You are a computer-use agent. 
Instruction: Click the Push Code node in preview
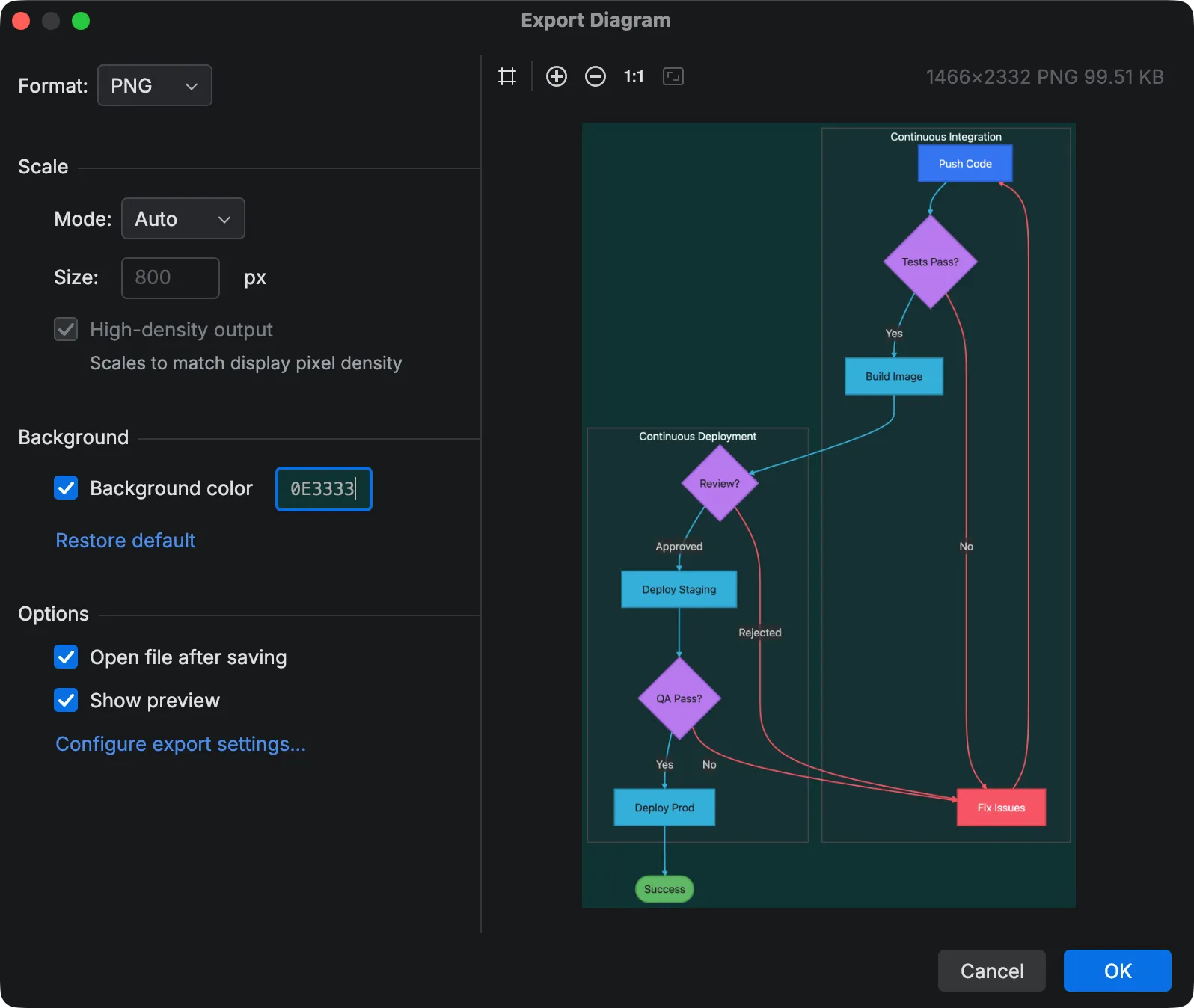(965, 164)
